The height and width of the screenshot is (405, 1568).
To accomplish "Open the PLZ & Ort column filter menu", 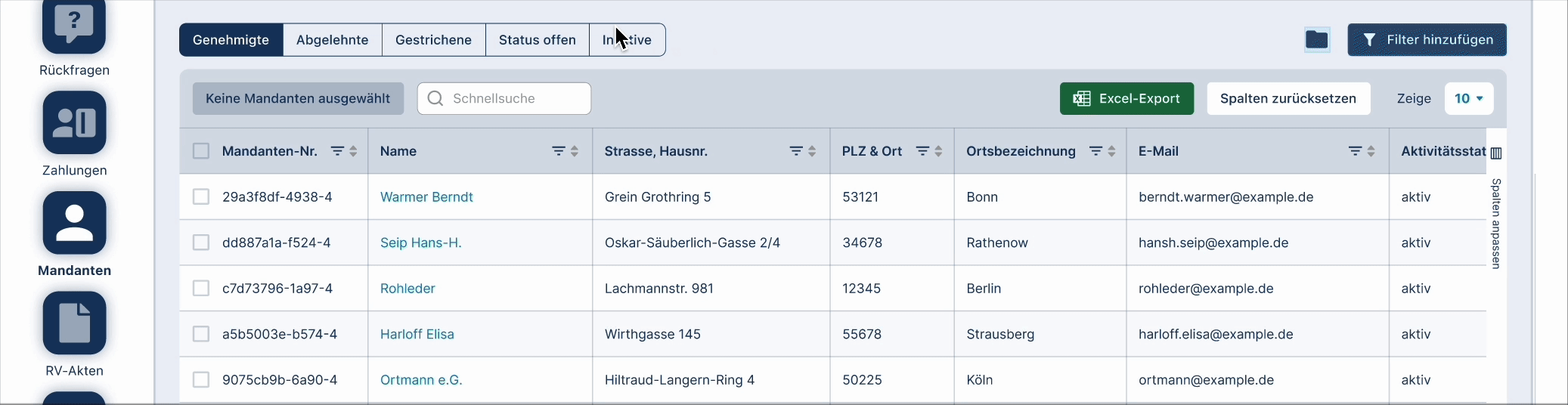I will [x=922, y=151].
